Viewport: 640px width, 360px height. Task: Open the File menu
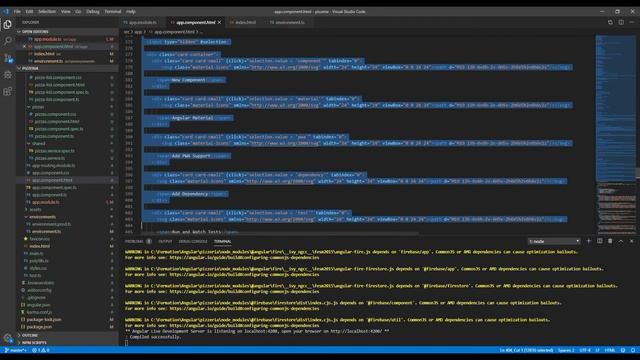point(17,11)
